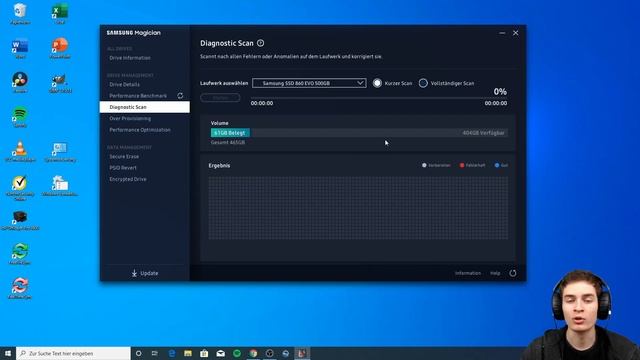Click the blue Gut legend dot
This screenshot has width=640, height=360.
[x=497, y=165]
